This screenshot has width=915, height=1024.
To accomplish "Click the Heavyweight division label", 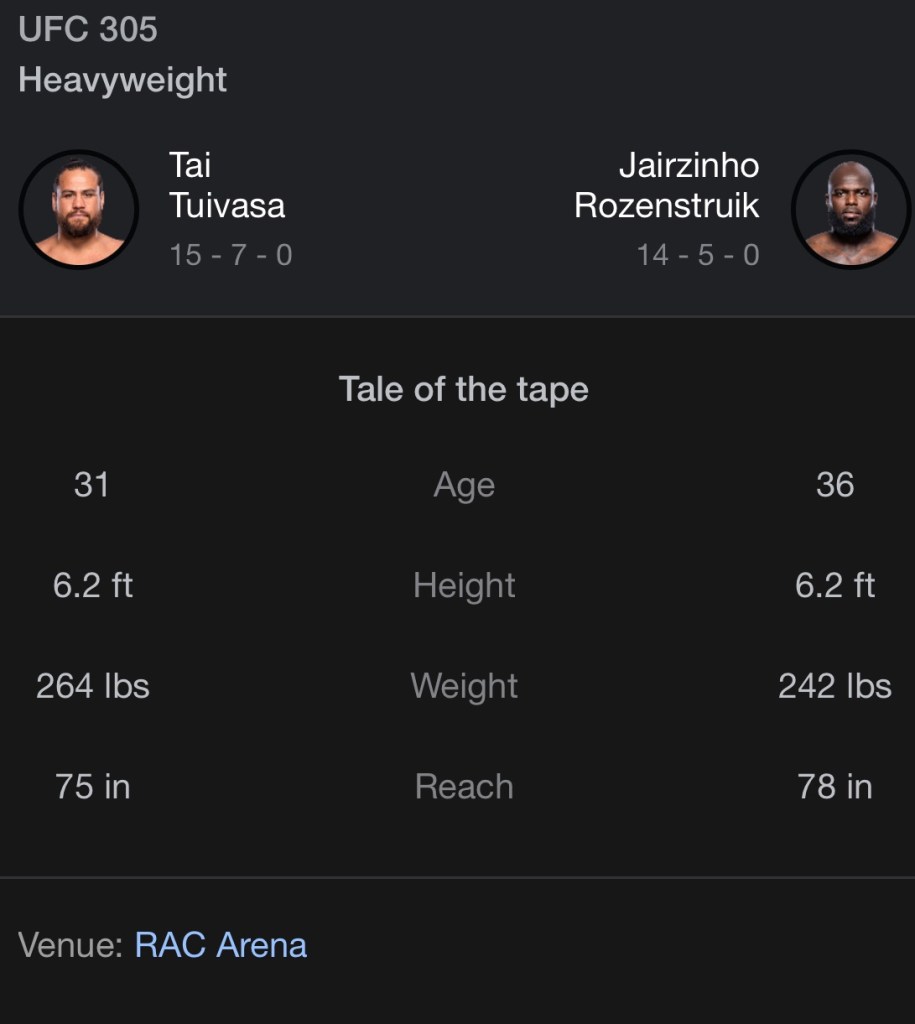I will (x=123, y=80).
